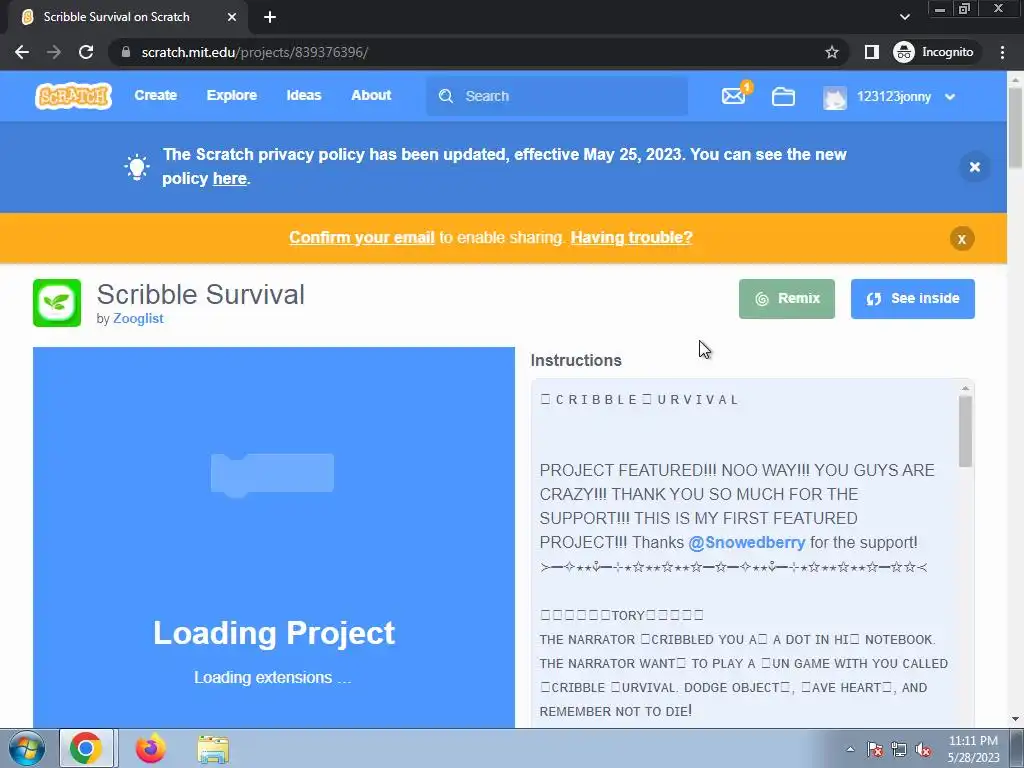Focus the Scratch Search field

click(557, 96)
